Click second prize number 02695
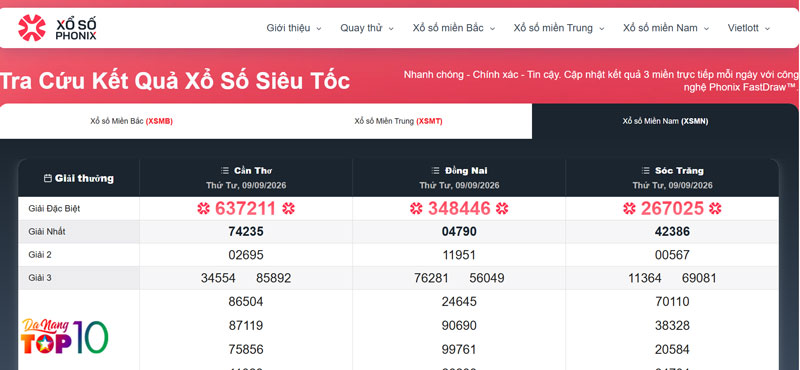 click(246, 255)
